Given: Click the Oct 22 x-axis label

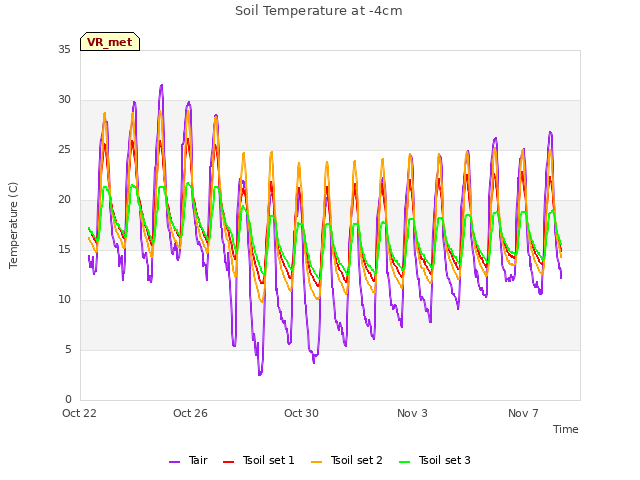Looking at the screenshot, I should click(x=80, y=413).
